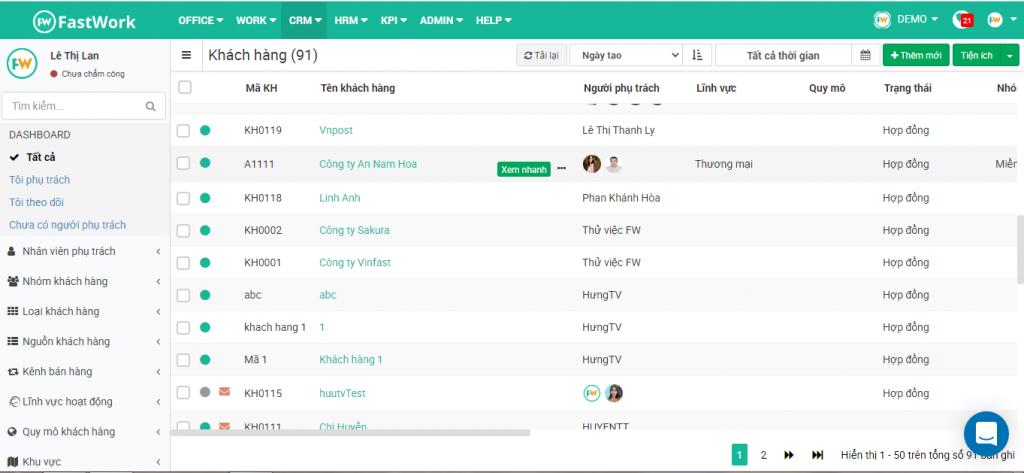The width and height of the screenshot is (1024, 473).
Task: Toggle the select-all checkbox in table header
Action: 184,88
